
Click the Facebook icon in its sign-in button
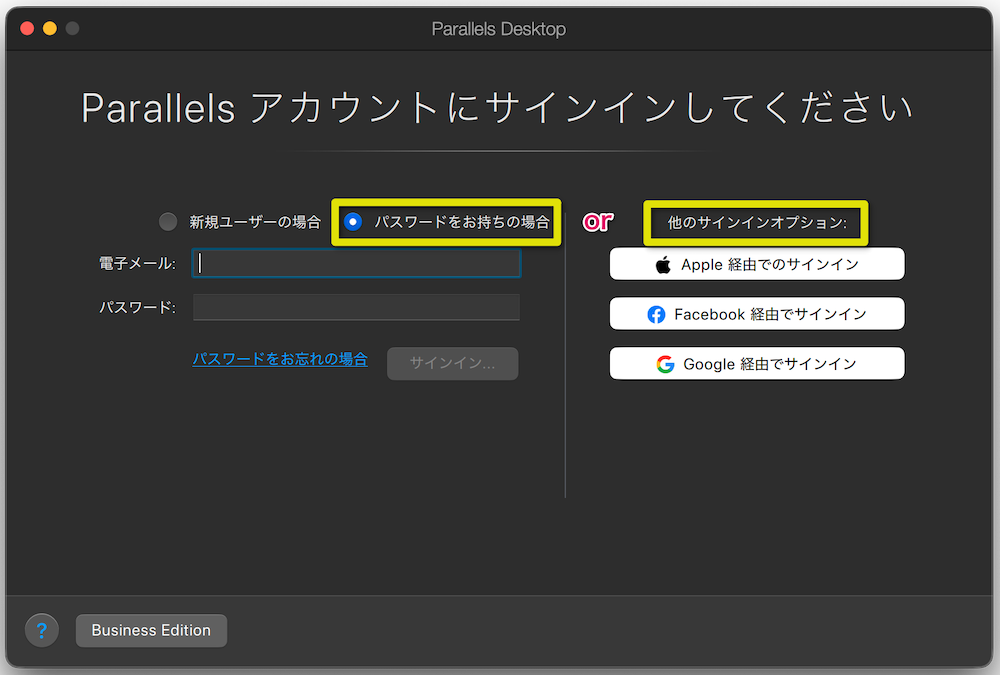657,313
